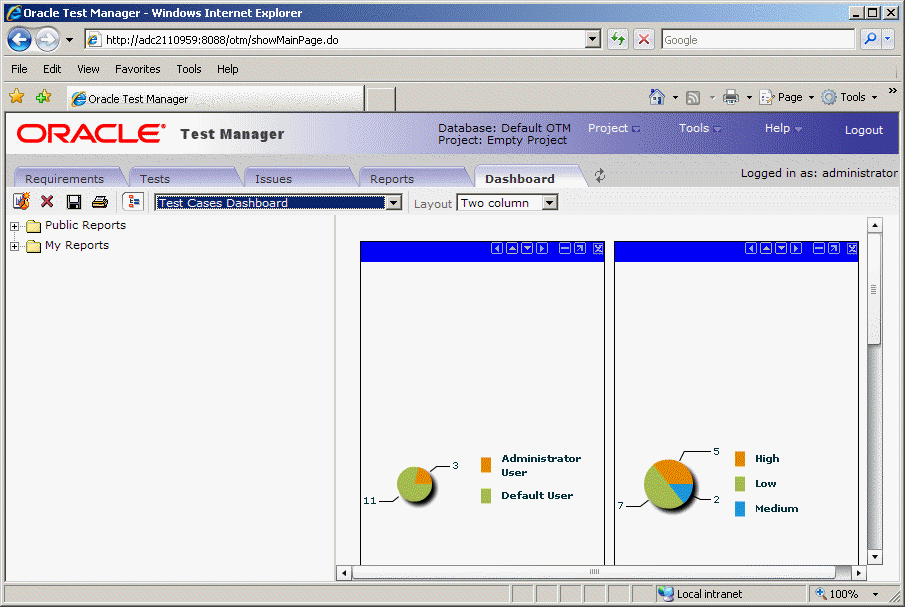
Task: Move right chart panel right
Action: (796, 248)
